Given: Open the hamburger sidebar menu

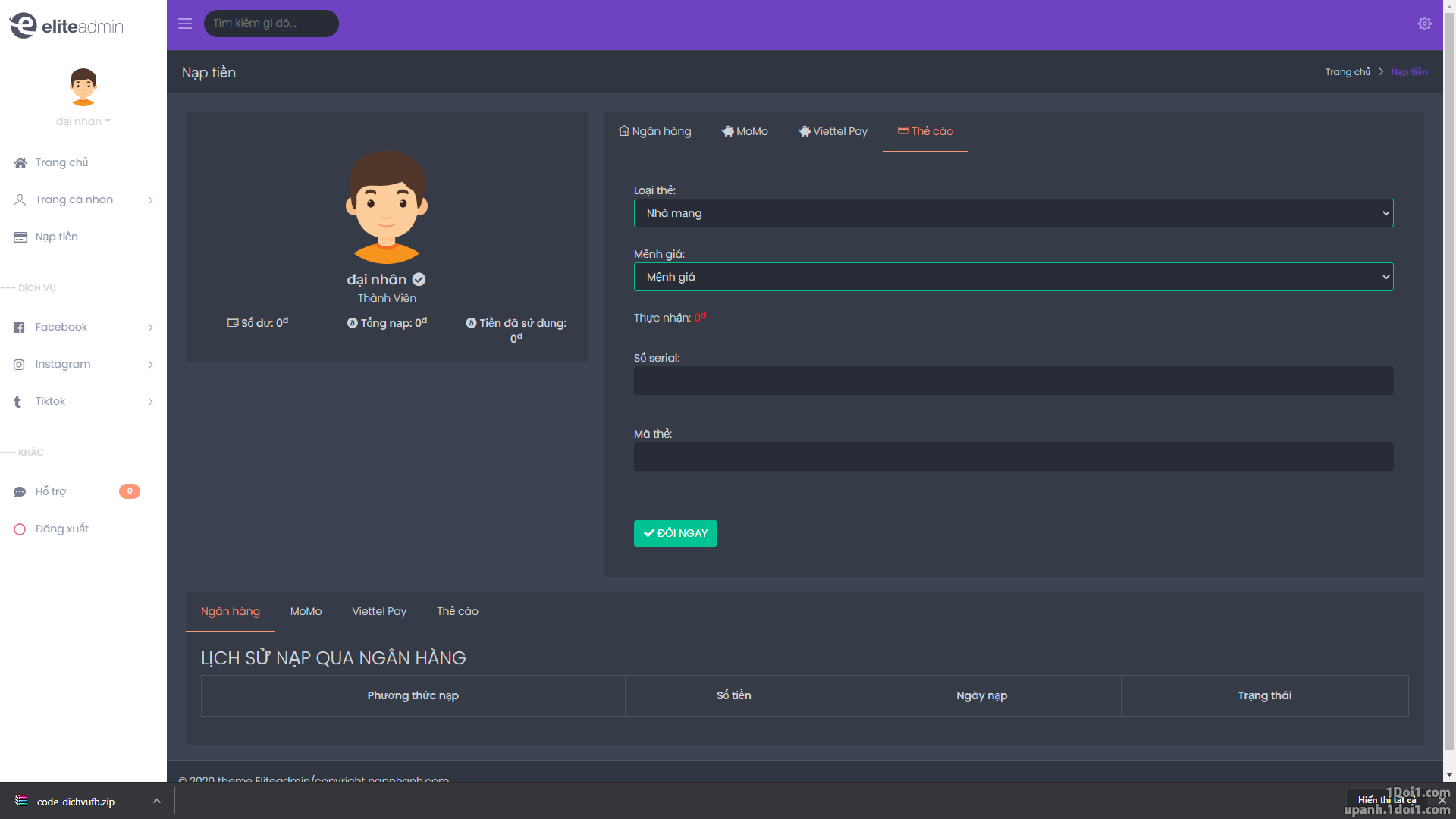Looking at the screenshot, I should pyautogui.click(x=184, y=24).
